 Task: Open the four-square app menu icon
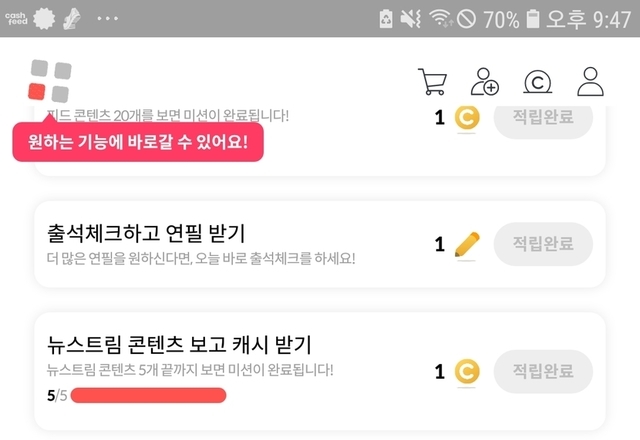tap(50, 81)
